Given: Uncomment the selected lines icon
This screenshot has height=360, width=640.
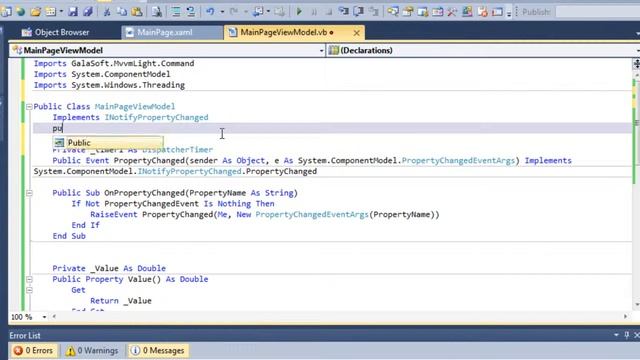Looking at the screenshot, I should coord(191,12).
